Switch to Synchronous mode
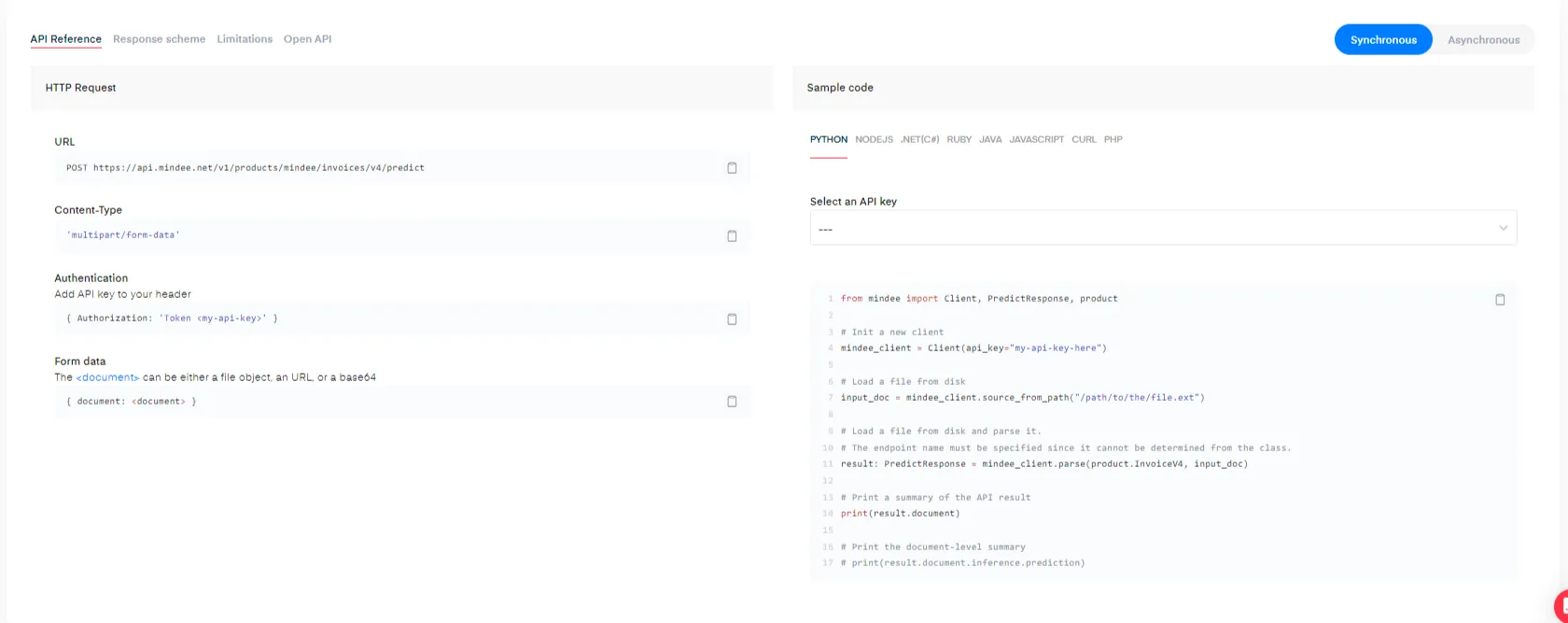The width and height of the screenshot is (1568, 623). (1382, 40)
